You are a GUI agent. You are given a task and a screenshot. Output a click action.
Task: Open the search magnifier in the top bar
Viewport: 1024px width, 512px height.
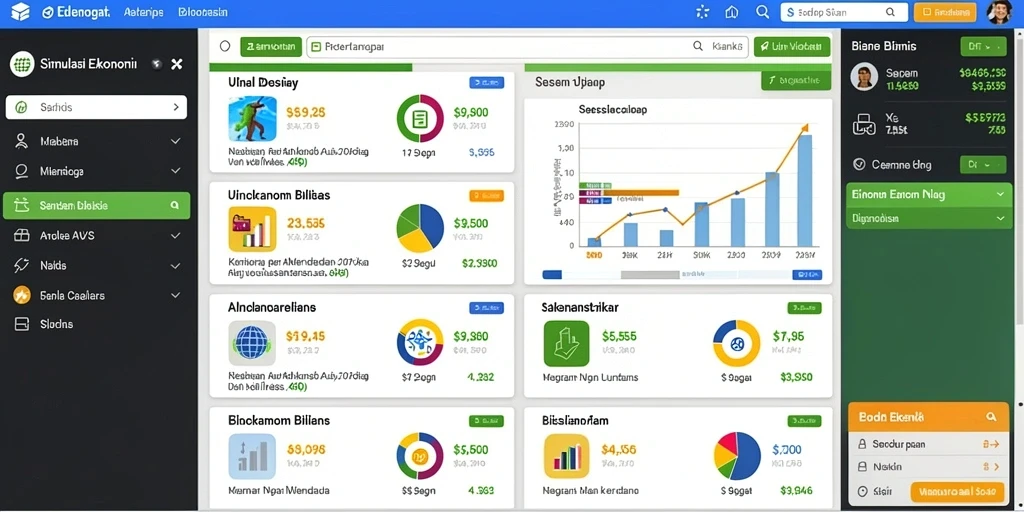762,12
